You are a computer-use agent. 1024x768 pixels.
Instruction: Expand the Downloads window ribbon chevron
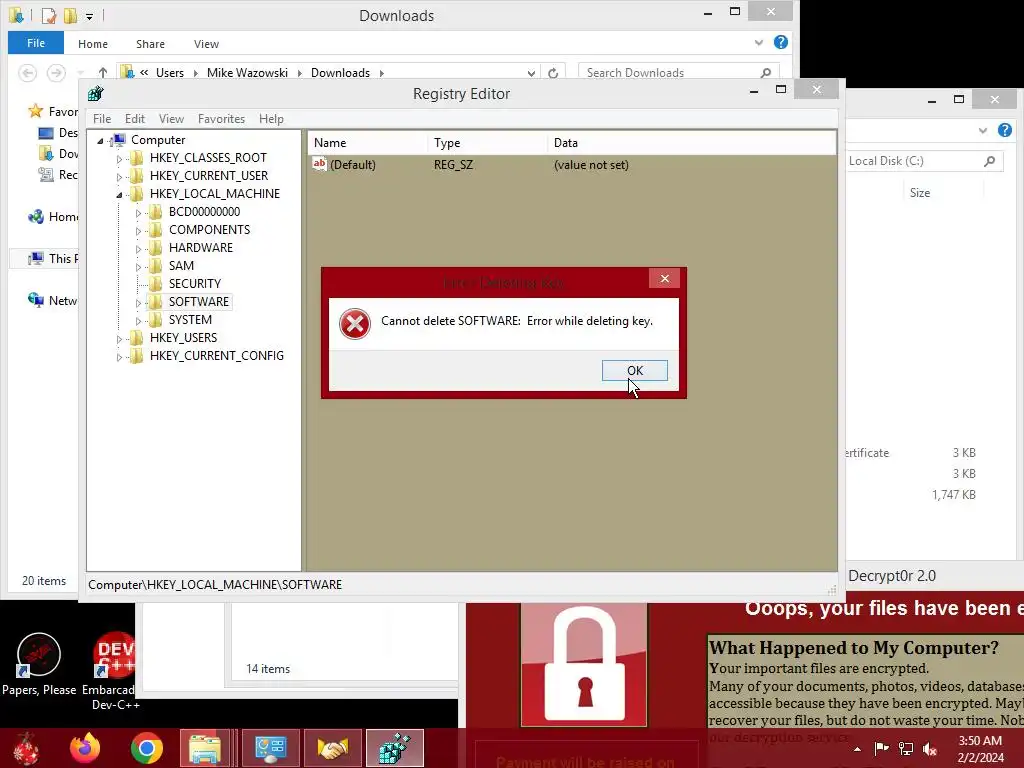pyautogui.click(x=759, y=42)
